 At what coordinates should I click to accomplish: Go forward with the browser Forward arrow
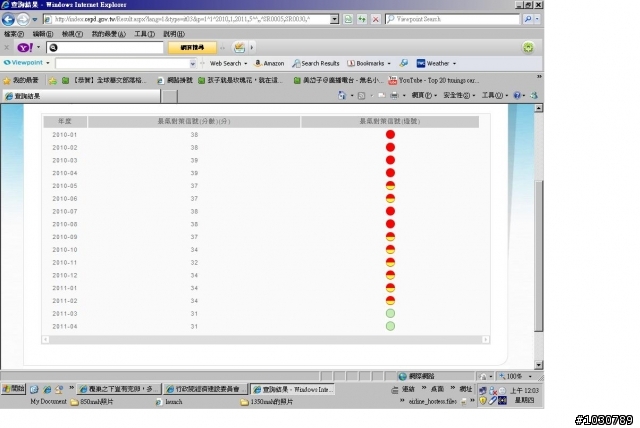click(x=23, y=19)
